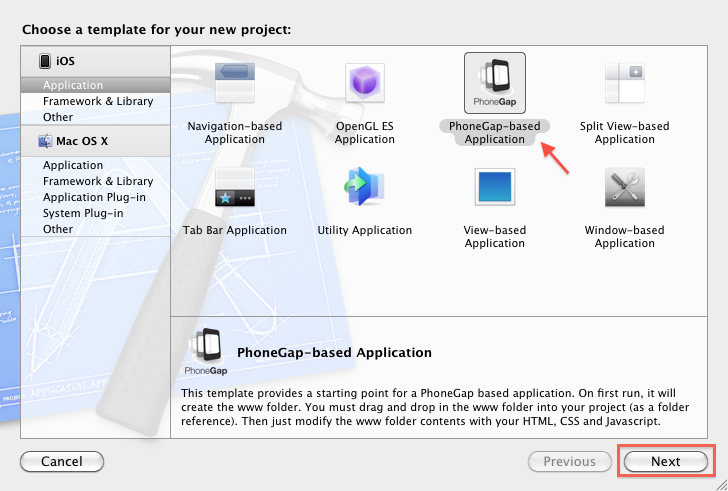Click the 'Tab Bar Application' label text

tap(234, 230)
